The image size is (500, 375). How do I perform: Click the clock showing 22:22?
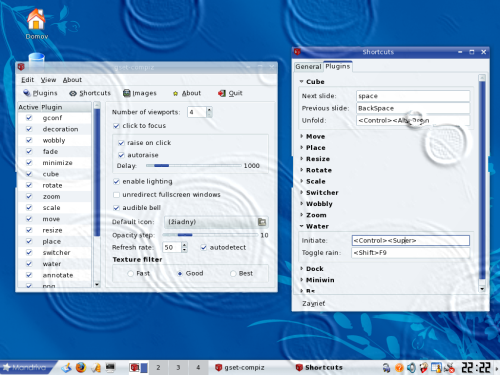[476, 367]
